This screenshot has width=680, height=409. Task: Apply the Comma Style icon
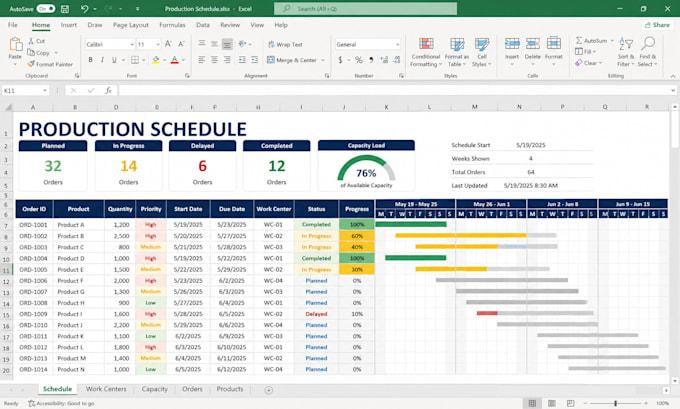point(371,60)
